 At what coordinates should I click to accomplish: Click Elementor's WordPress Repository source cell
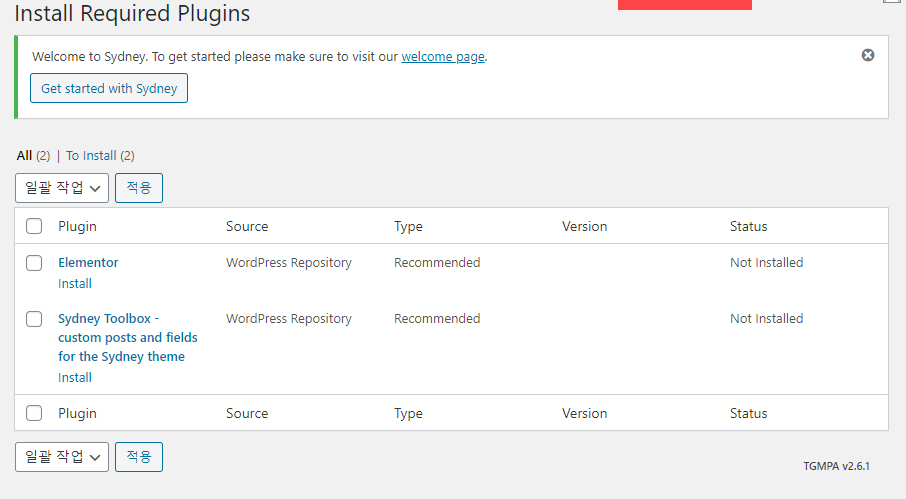pyautogui.click(x=289, y=263)
